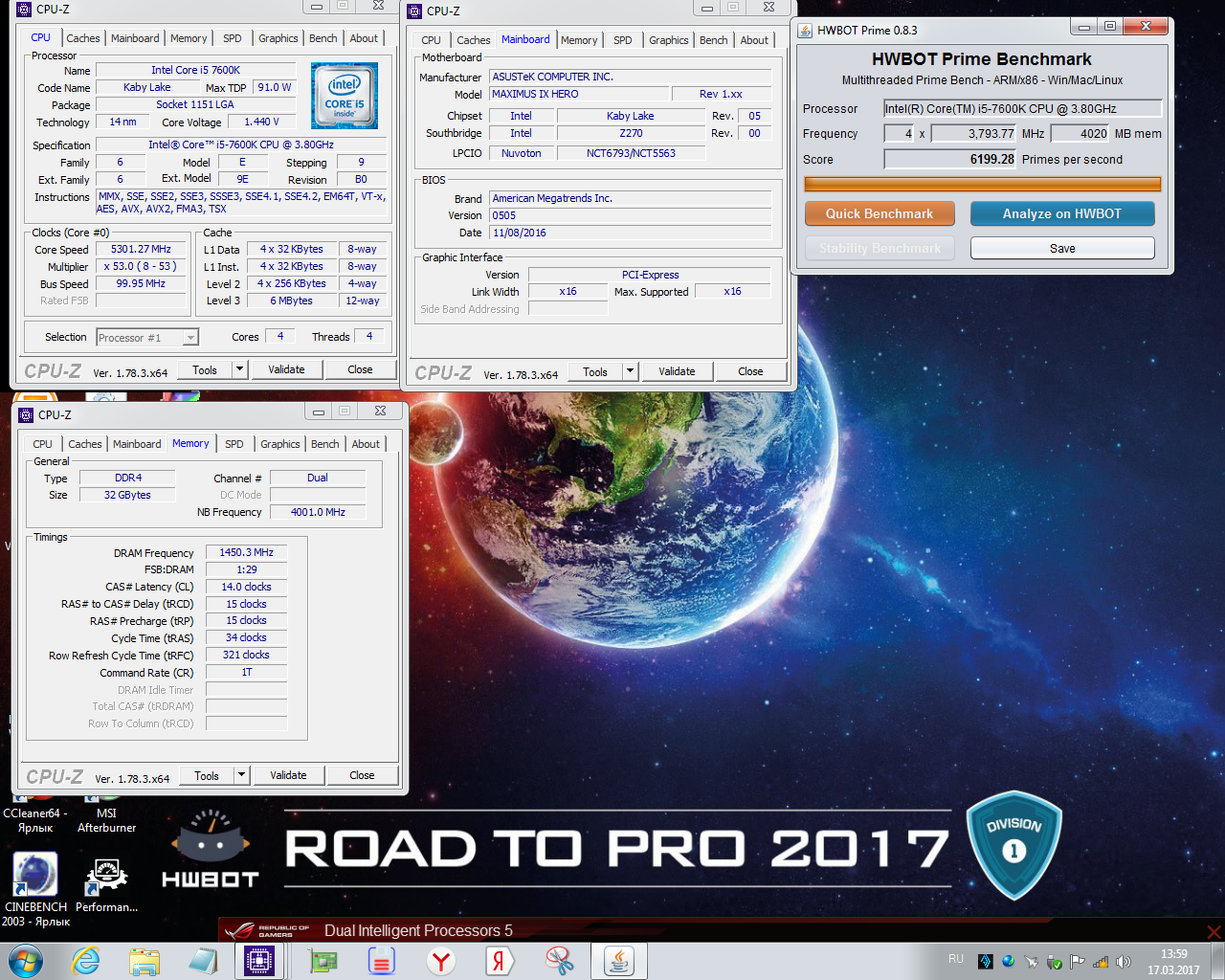Click the Processor field in HWBOT Prime
Screen dimensions: 1225x980
(x=1022, y=108)
